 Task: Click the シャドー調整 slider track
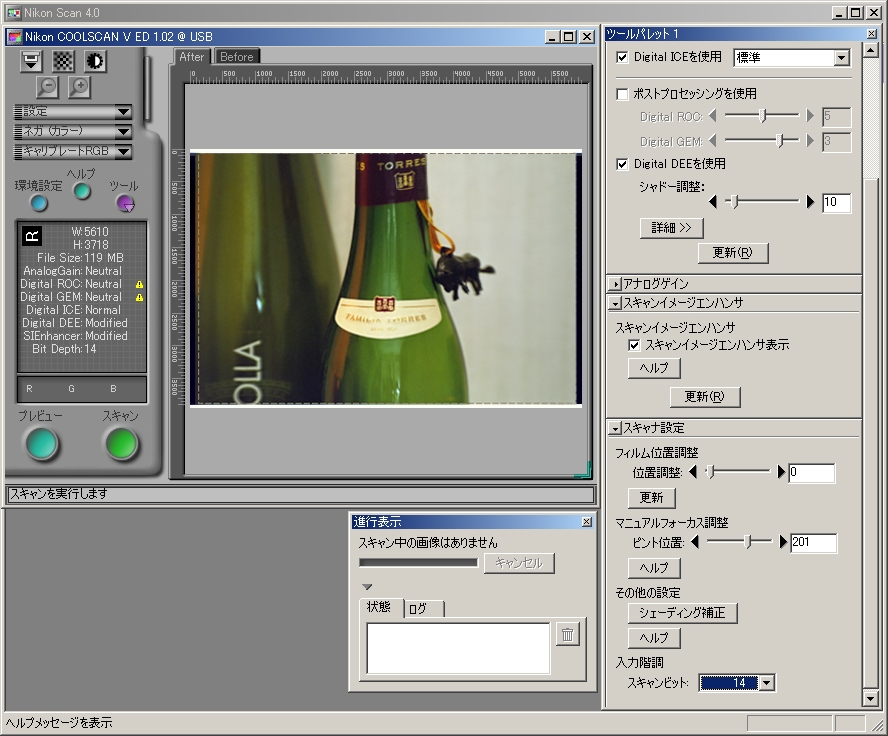(x=761, y=201)
